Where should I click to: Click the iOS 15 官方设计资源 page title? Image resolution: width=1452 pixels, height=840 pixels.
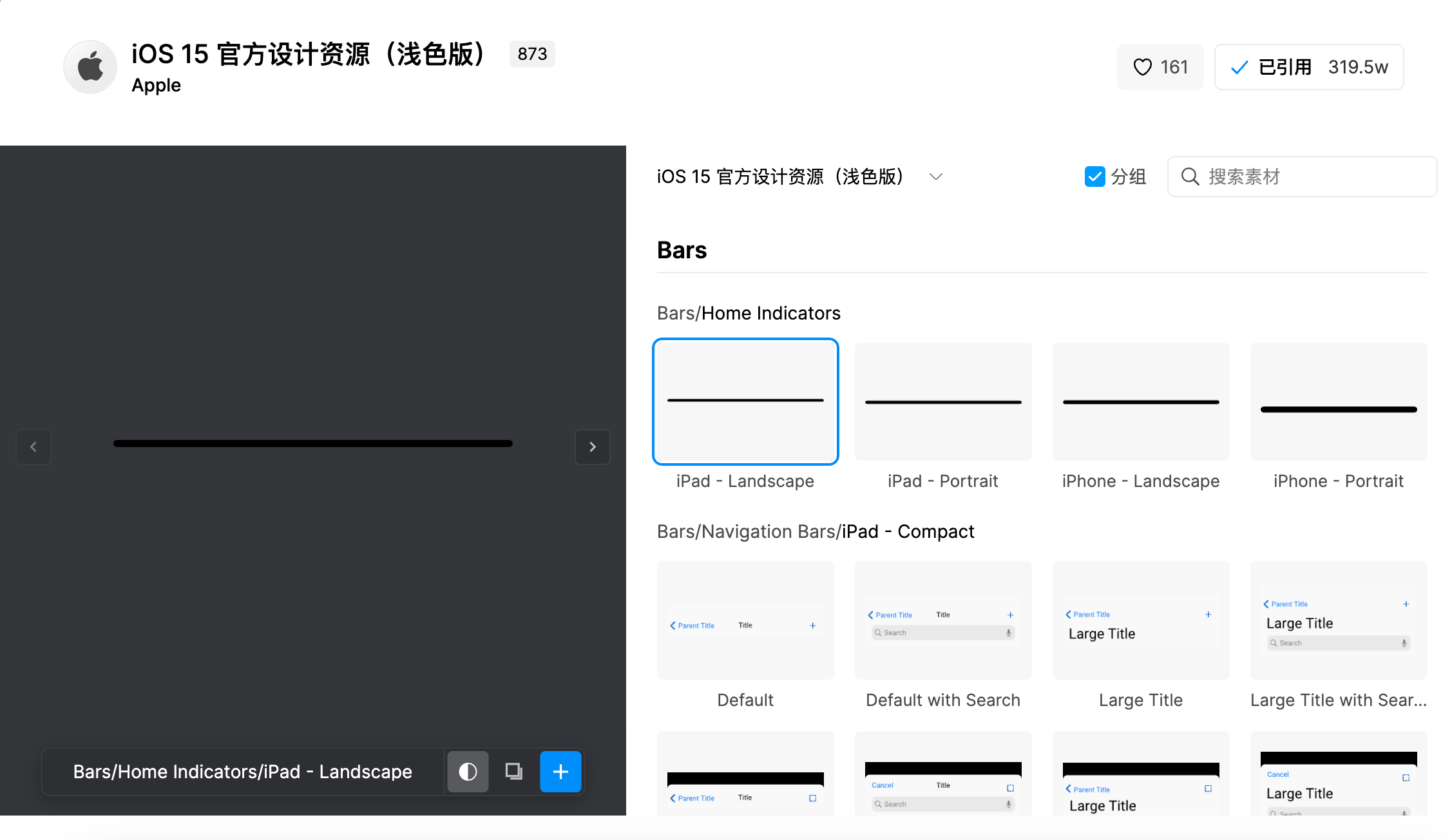pyautogui.click(x=308, y=54)
